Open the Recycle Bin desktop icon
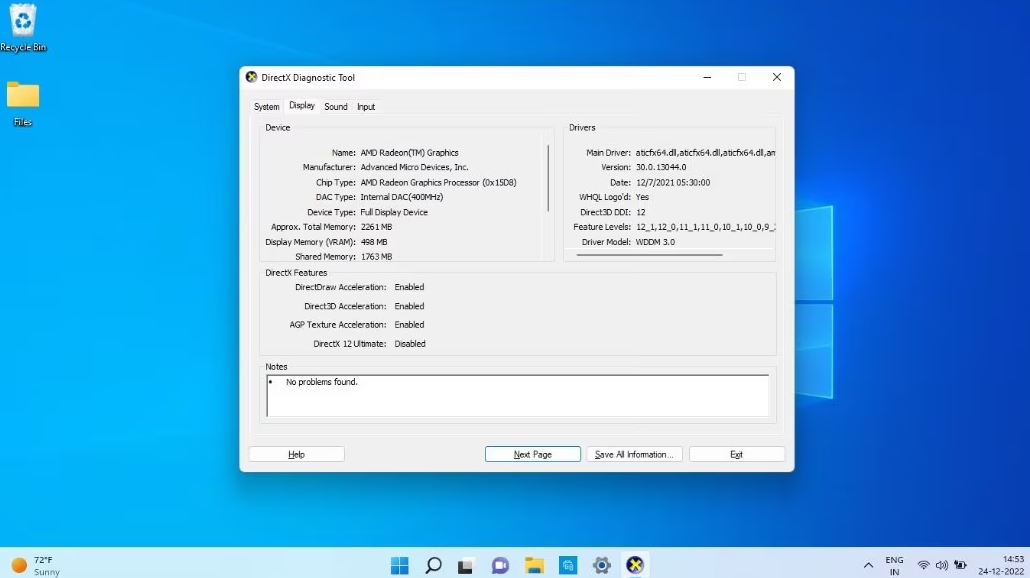Image resolution: width=1030 pixels, height=578 pixels. pyautogui.click(x=22, y=27)
